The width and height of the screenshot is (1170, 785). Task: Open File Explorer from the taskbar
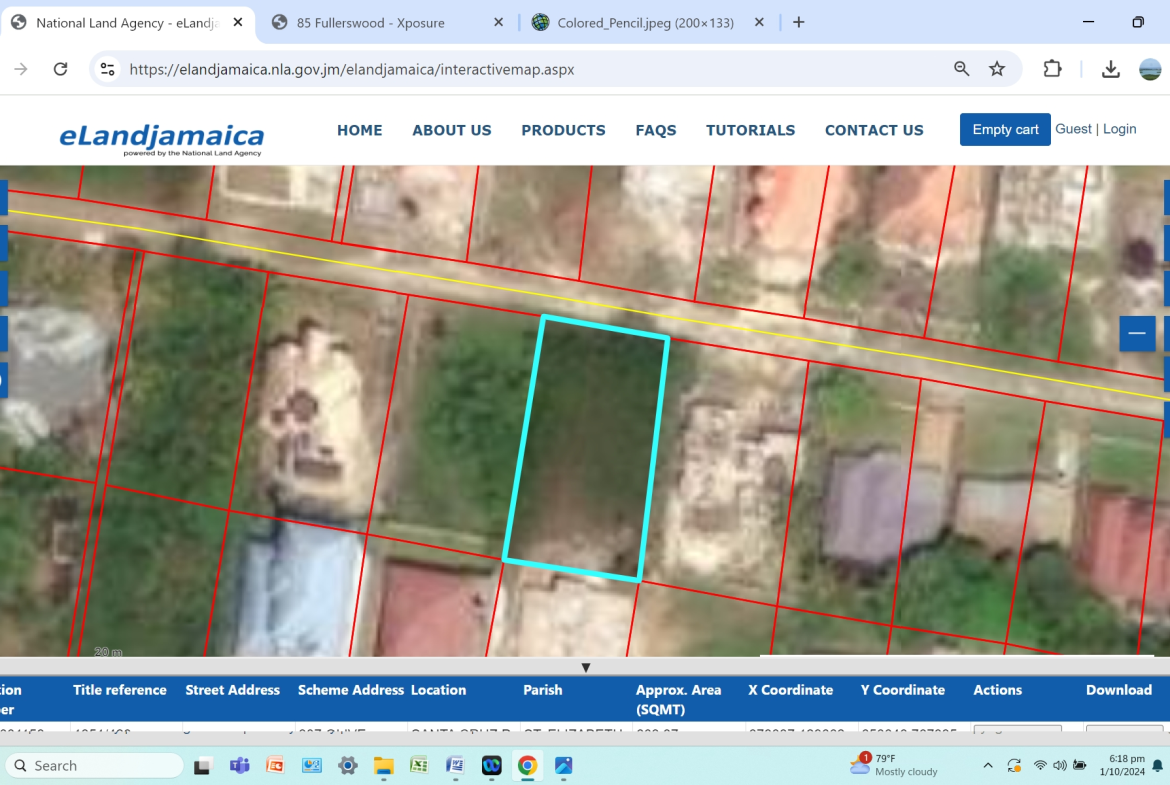pyautogui.click(x=383, y=765)
